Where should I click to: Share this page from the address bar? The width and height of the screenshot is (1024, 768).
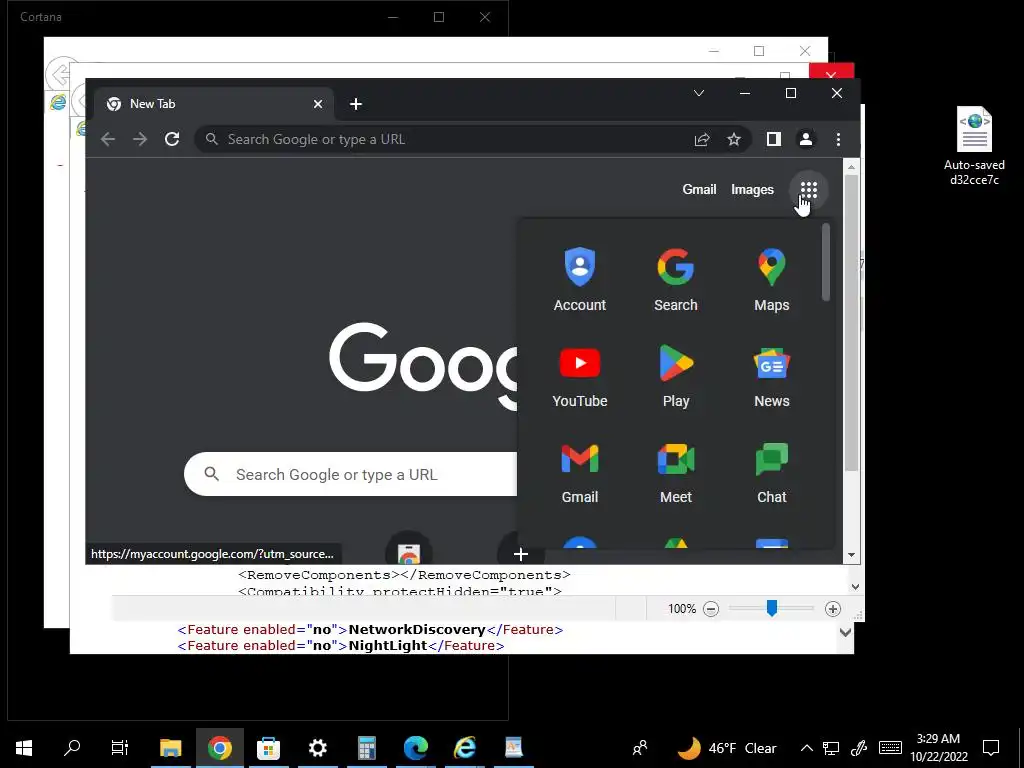[x=702, y=139]
